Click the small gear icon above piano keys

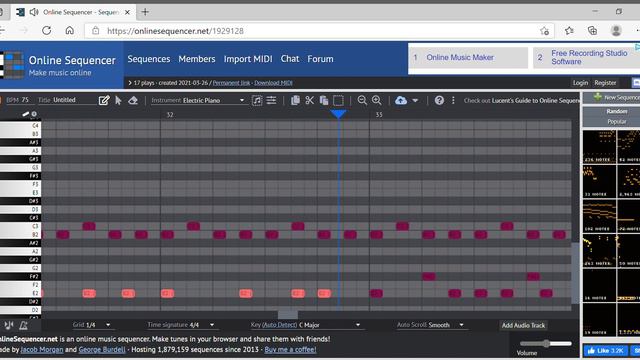pyautogui.click(x=34, y=114)
